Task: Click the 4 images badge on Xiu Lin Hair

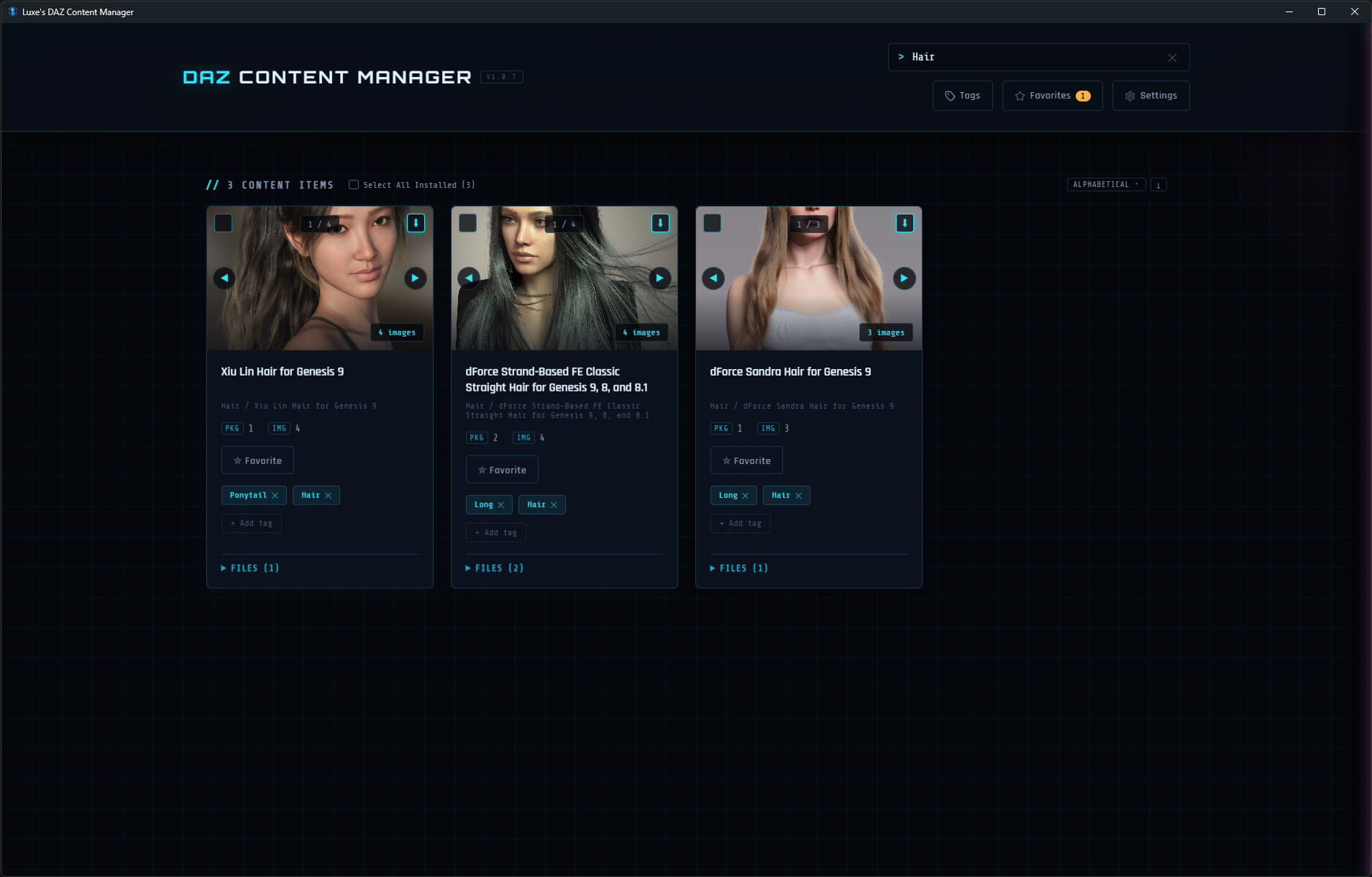Action: click(397, 332)
